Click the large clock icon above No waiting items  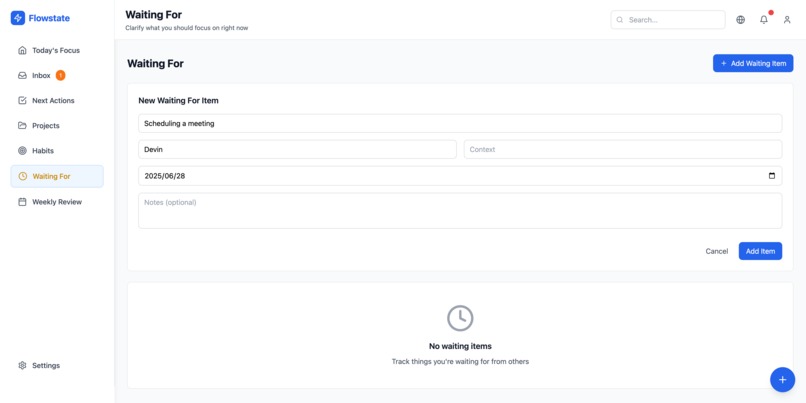pyautogui.click(x=460, y=318)
